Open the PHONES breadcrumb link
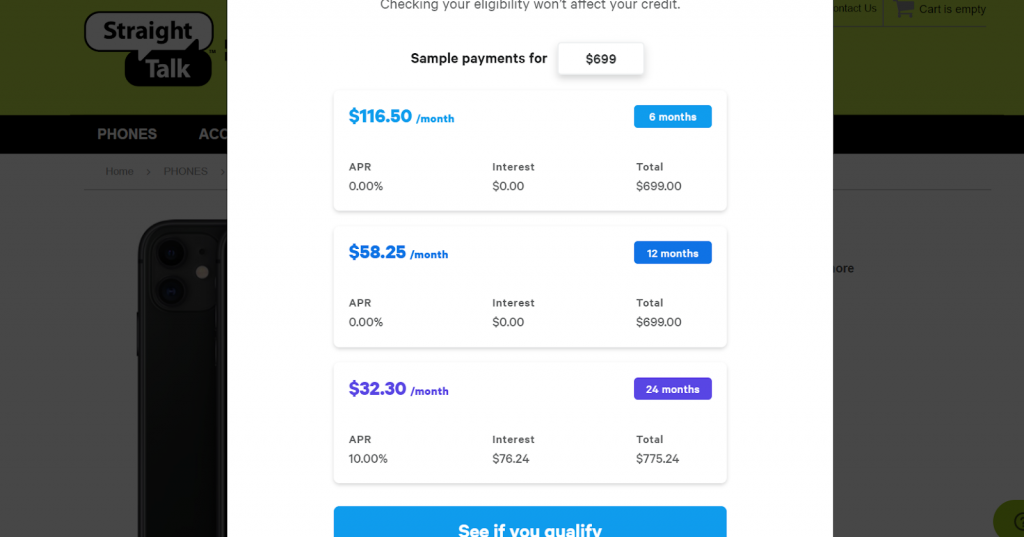 pos(185,172)
